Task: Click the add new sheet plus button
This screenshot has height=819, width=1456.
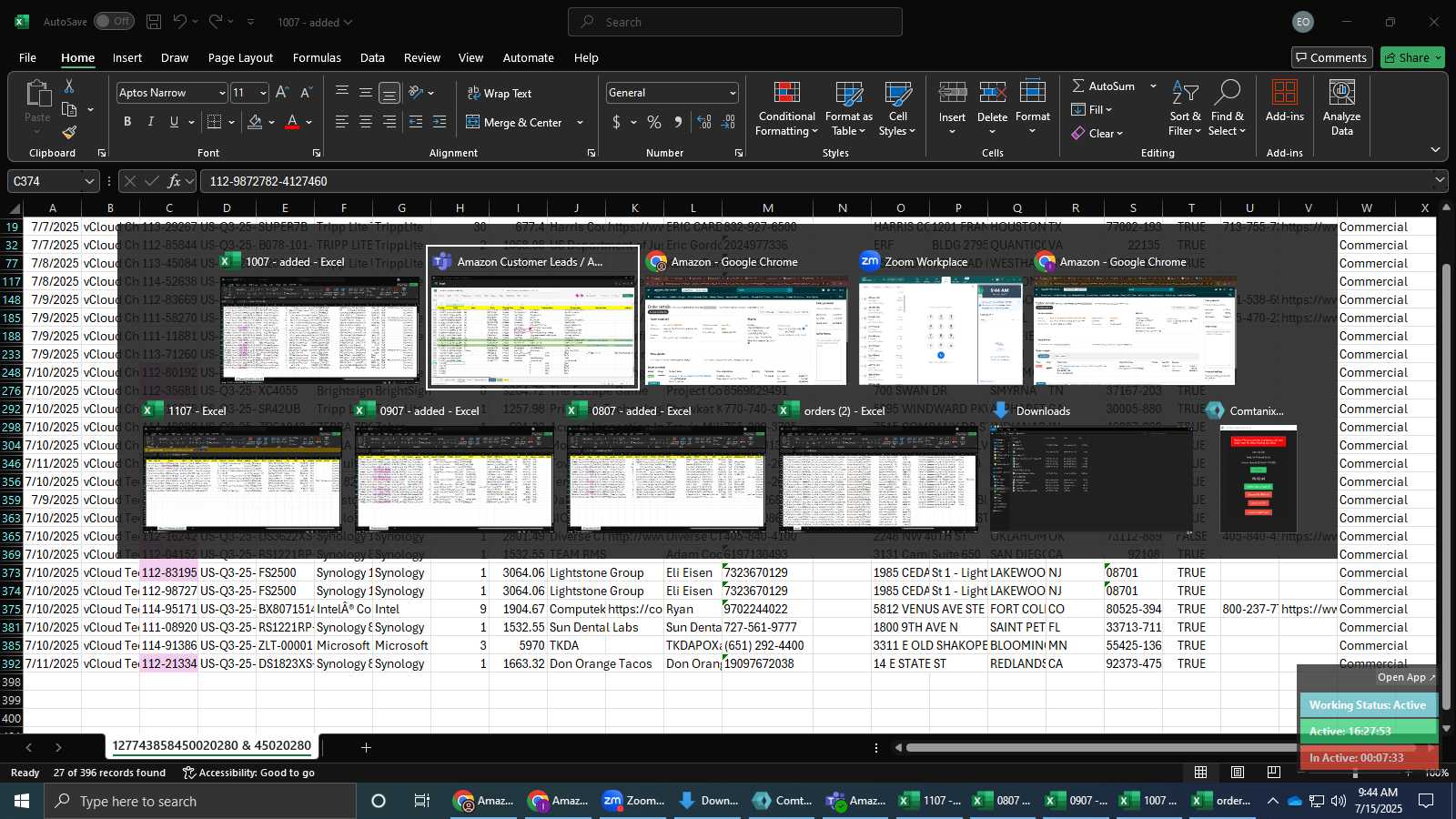Action: pos(366,747)
